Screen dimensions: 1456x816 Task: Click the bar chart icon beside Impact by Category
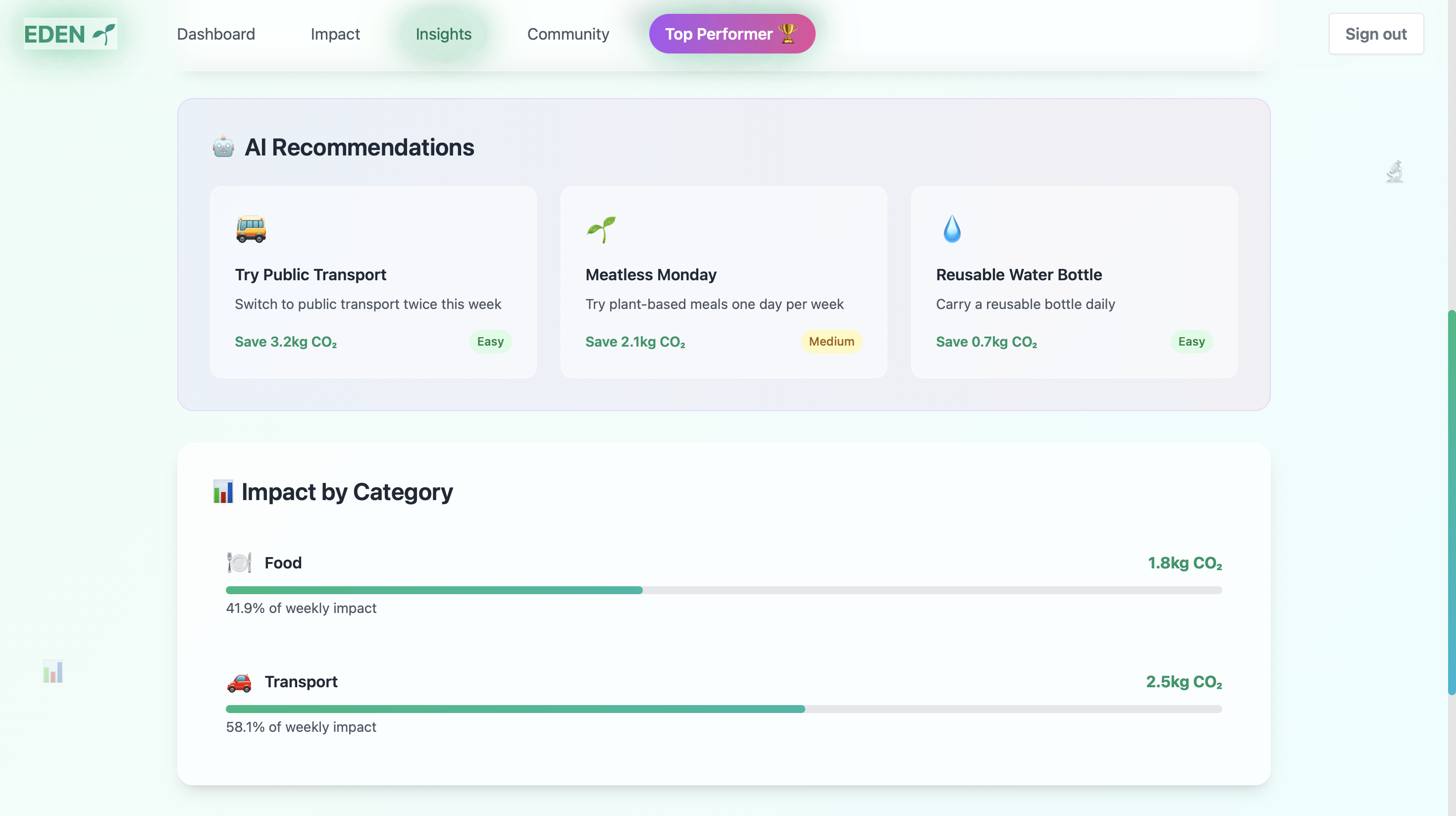[223, 492]
